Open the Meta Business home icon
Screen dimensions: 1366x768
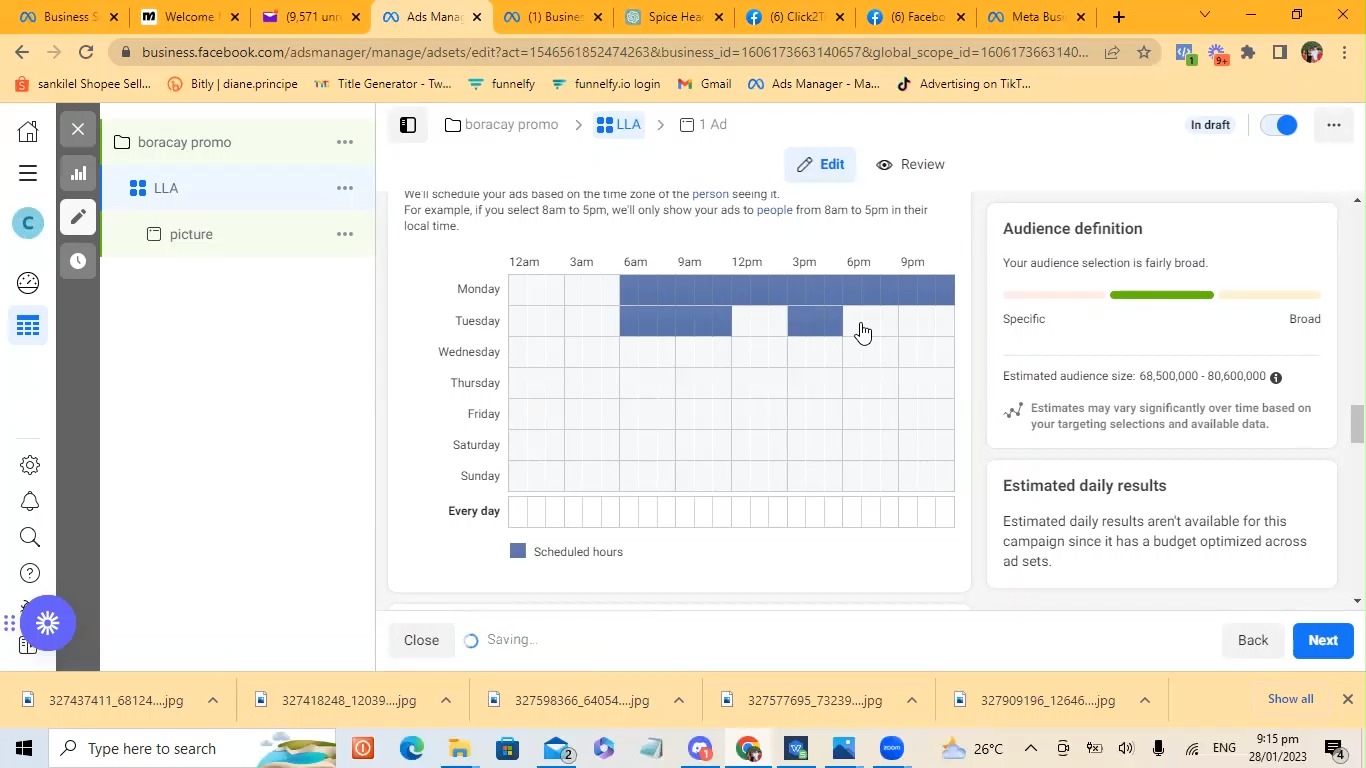pyautogui.click(x=28, y=132)
